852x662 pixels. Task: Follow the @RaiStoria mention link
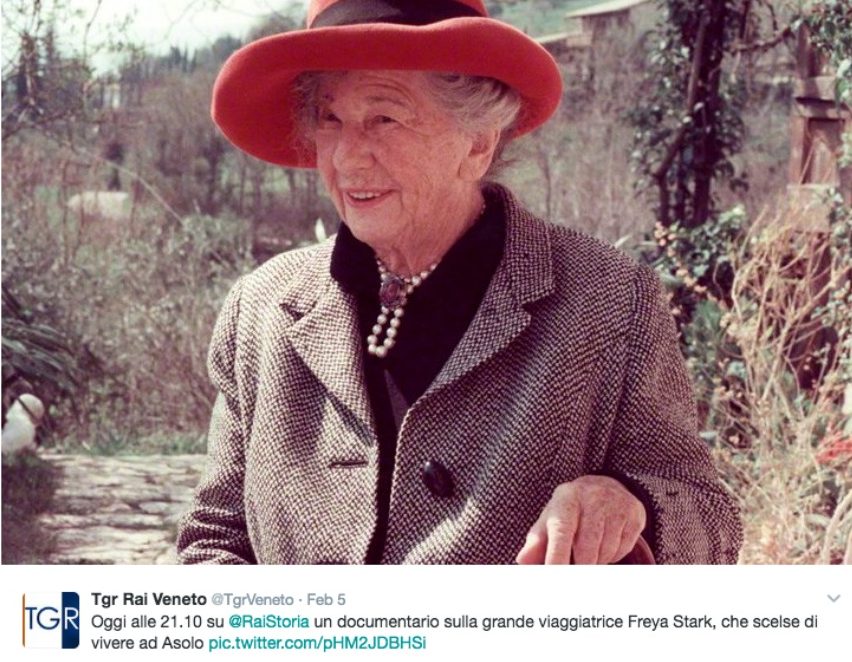pyautogui.click(x=268, y=621)
